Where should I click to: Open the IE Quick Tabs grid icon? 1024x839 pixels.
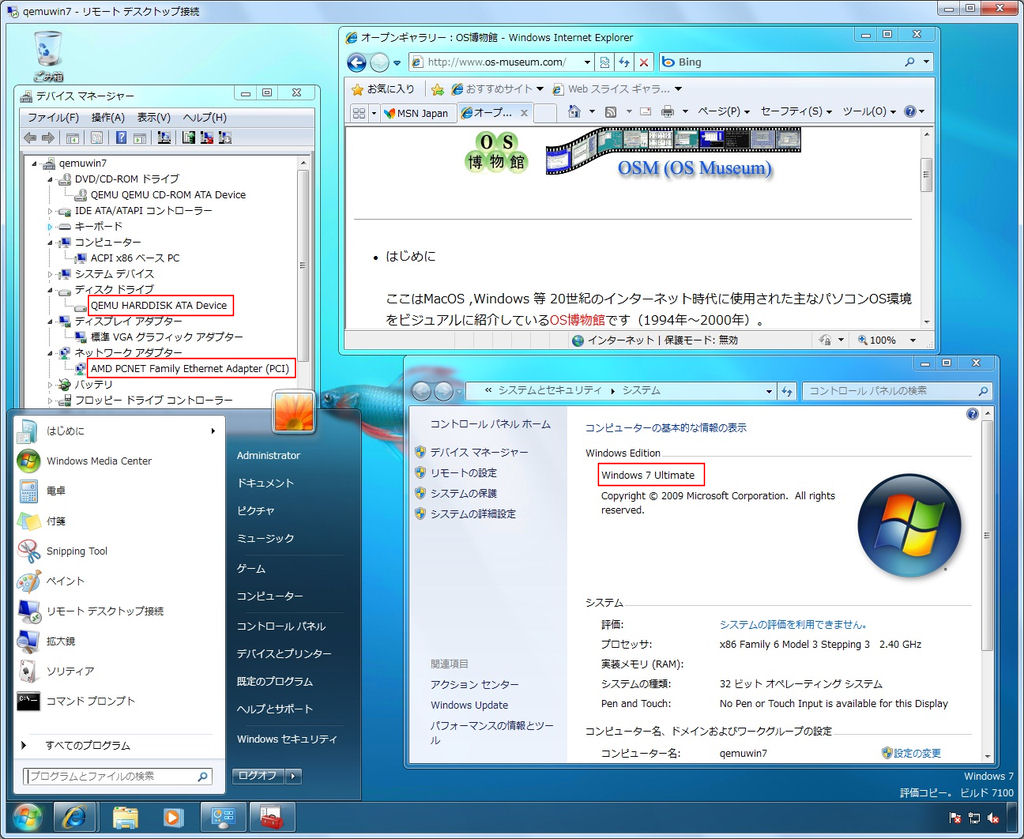[359, 113]
